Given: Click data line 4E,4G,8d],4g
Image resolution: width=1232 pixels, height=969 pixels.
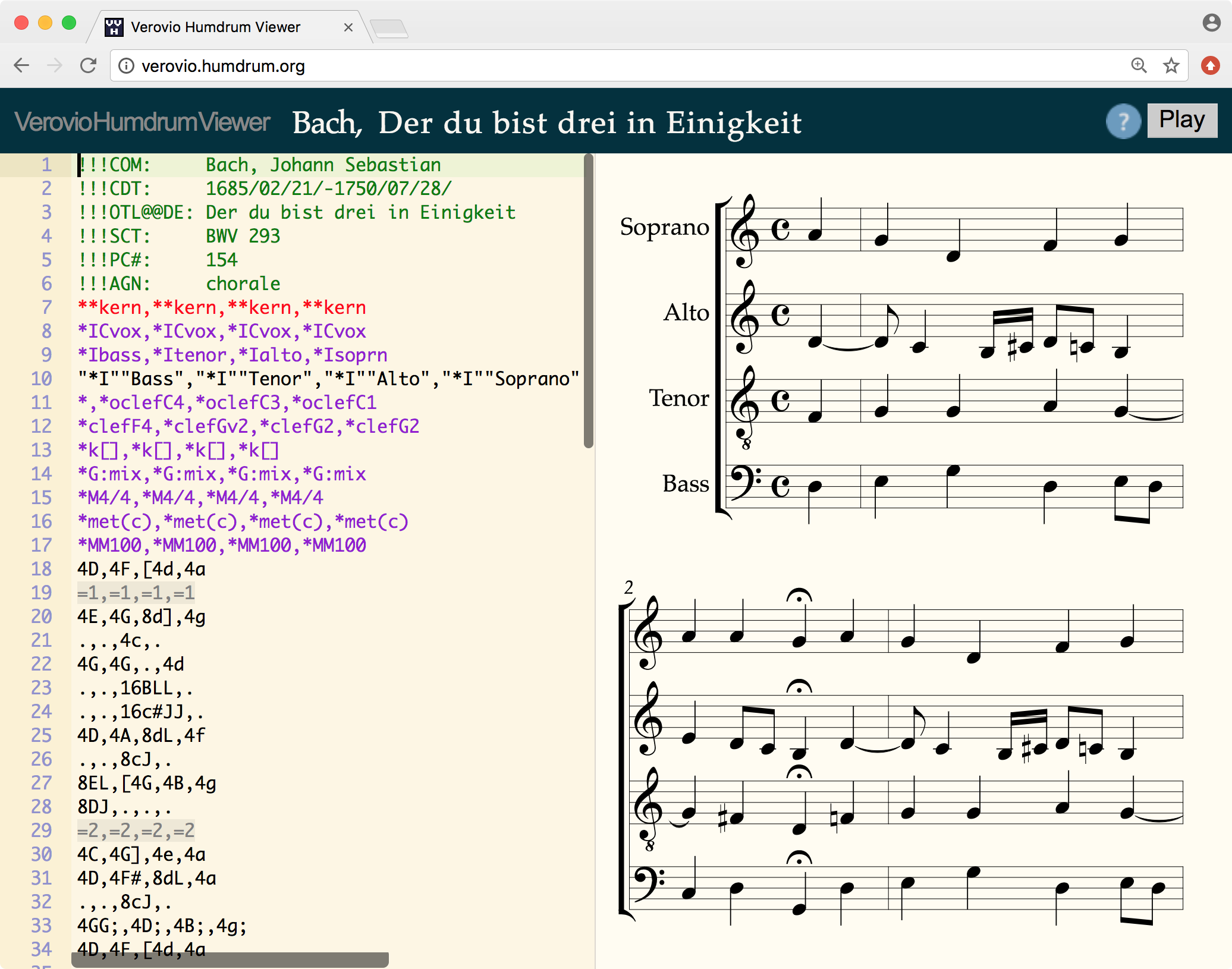Looking at the screenshot, I should 142,616.
